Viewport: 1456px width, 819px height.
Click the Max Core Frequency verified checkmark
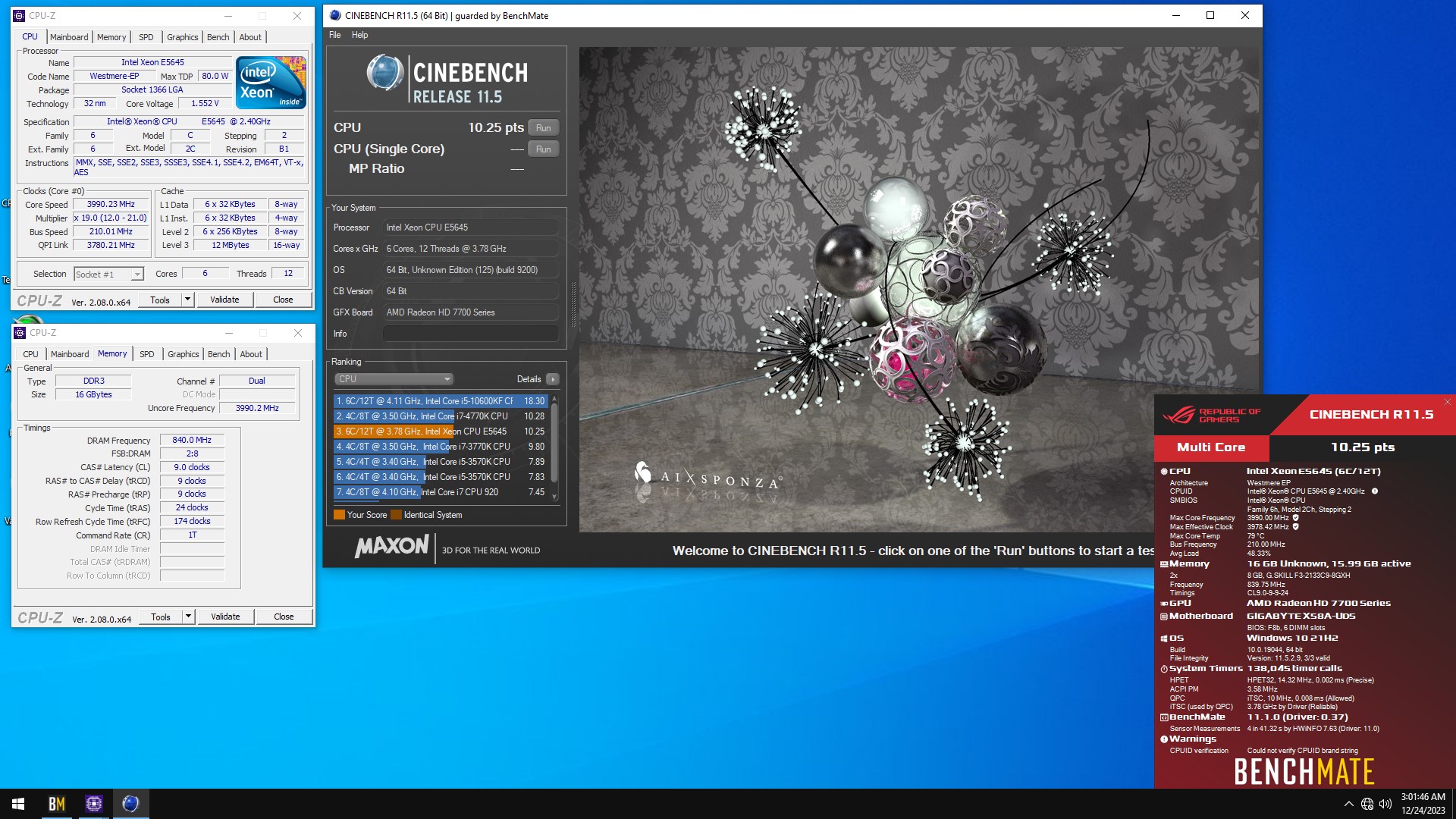coord(1296,518)
